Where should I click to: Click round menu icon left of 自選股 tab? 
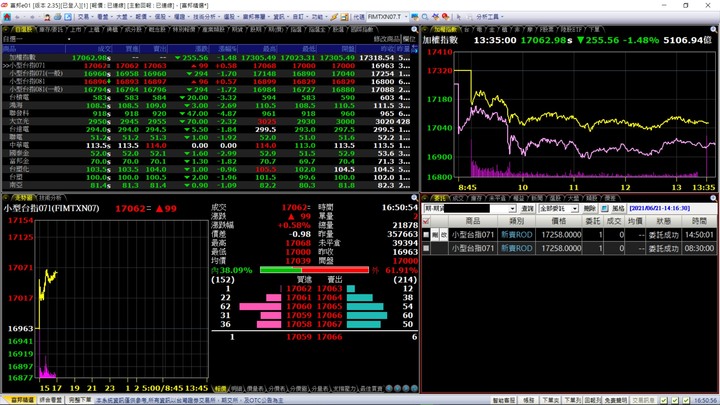[x=6, y=29]
